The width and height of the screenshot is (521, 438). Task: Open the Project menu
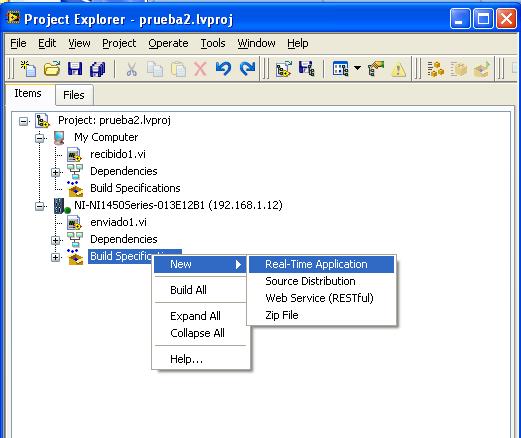[x=119, y=43]
